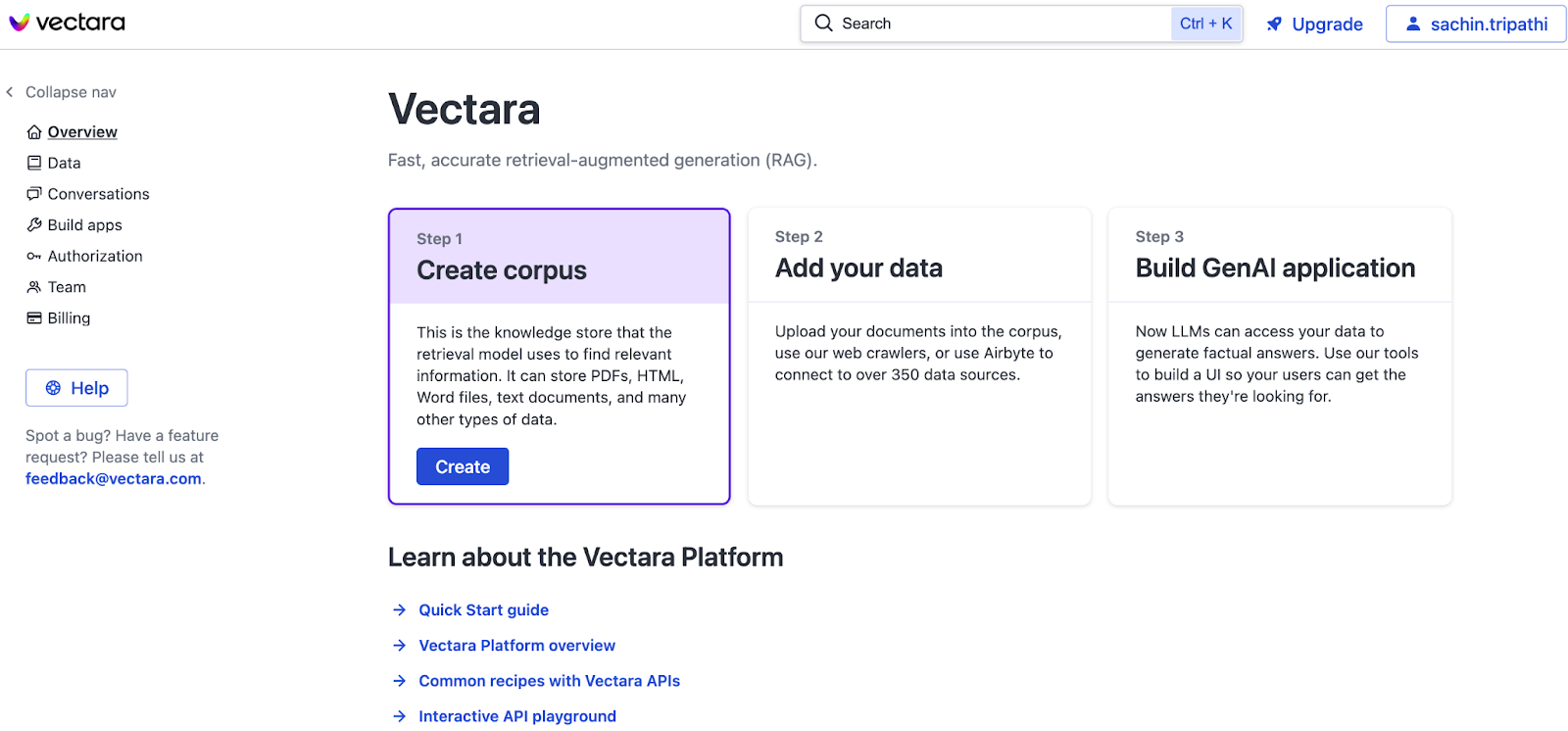Open the sachin.tripathi account menu
Image resolution: width=1568 pixels, height=731 pixels.
pos(1476,24)
